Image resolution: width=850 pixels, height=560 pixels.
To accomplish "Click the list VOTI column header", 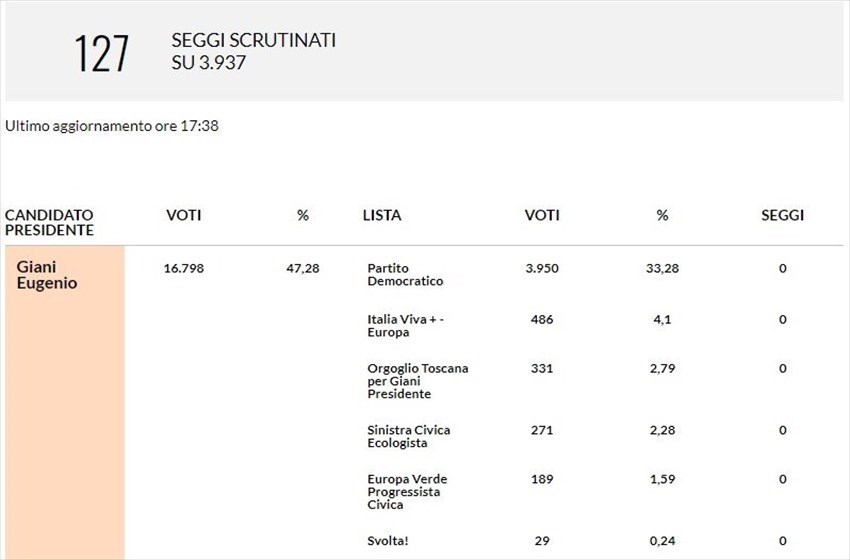I will point(542,215).
